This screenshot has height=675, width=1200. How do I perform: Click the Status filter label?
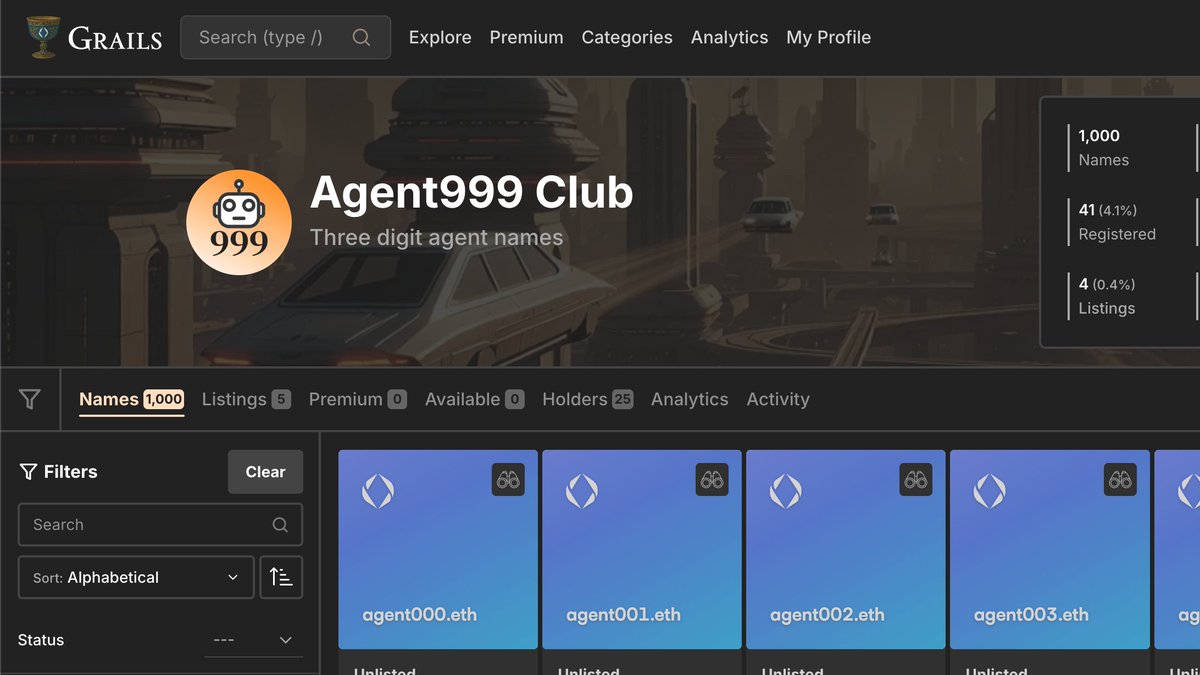coord(41,640)
